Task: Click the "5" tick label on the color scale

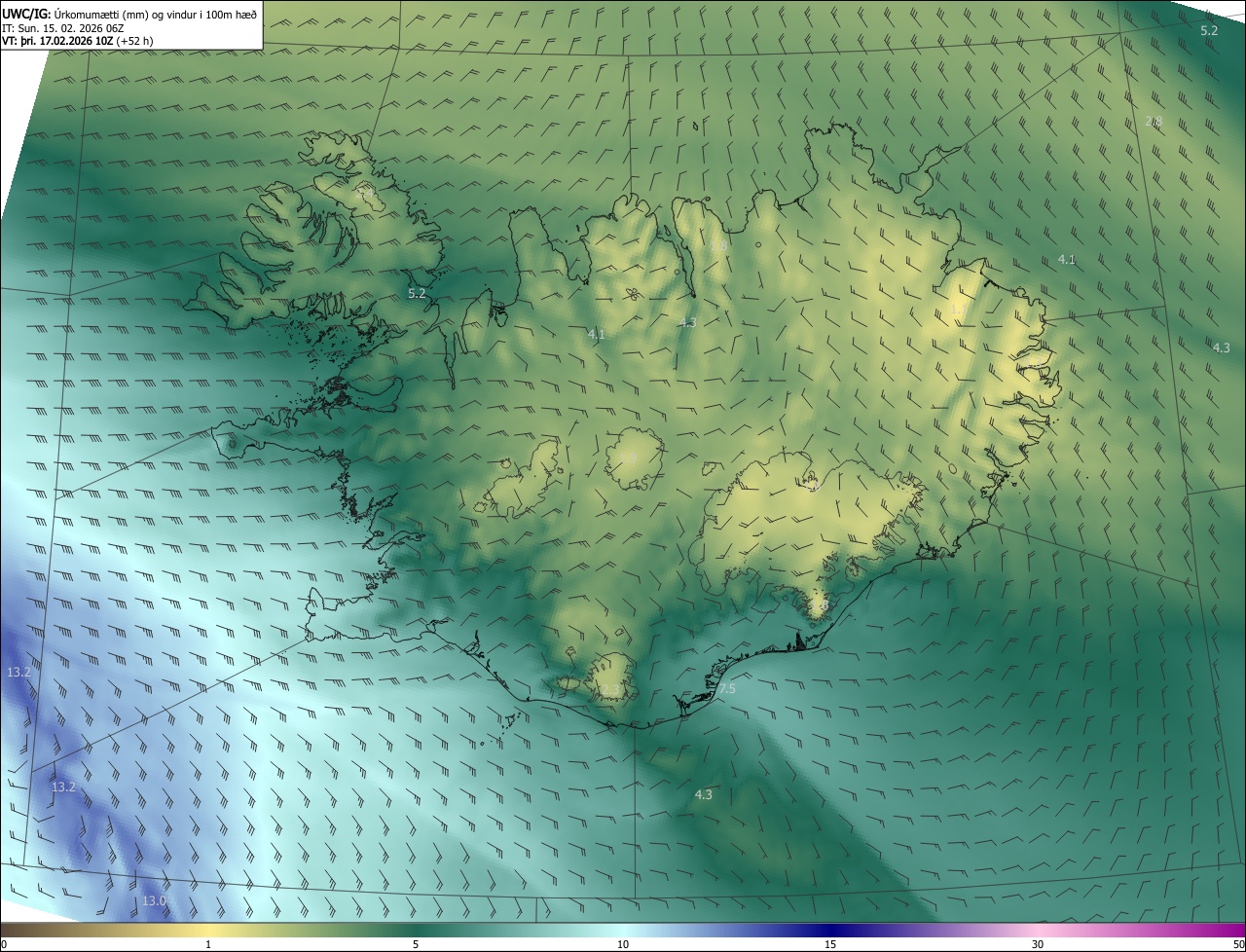Action: coord(416,944)
